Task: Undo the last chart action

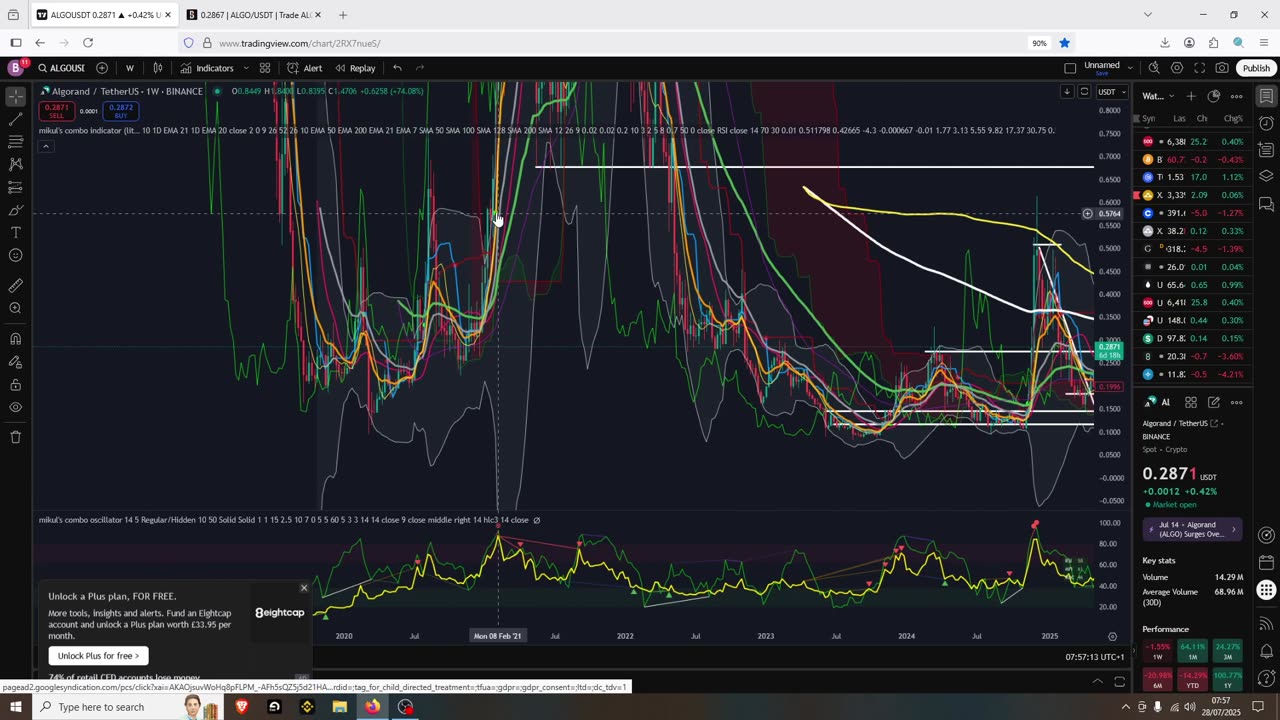Action: 397,68
